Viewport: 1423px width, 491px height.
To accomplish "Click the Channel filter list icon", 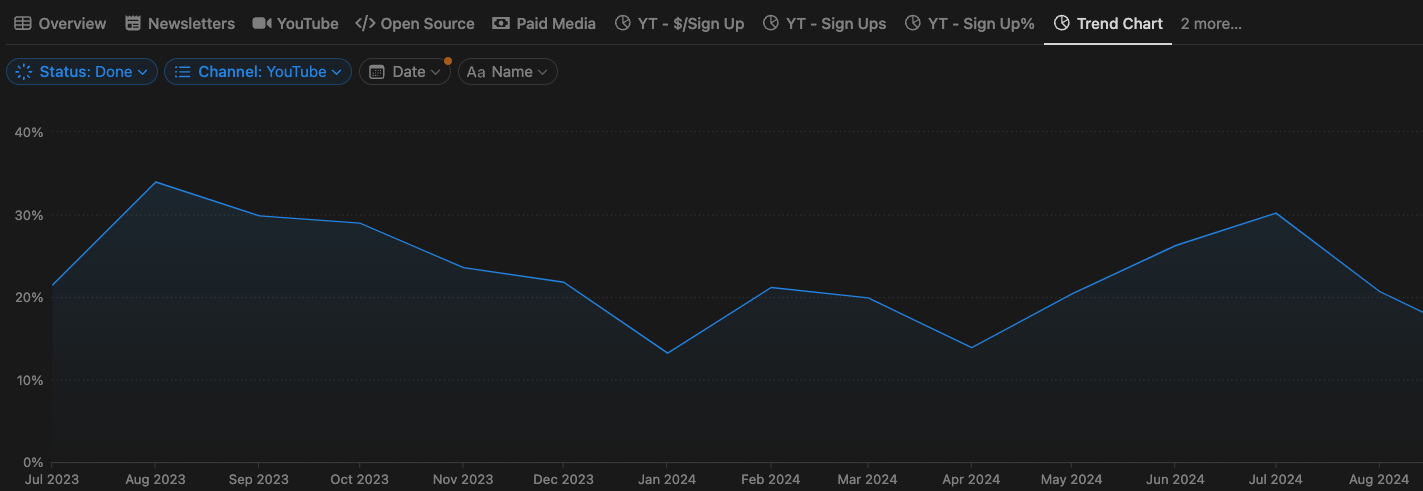I will point(182,72).
